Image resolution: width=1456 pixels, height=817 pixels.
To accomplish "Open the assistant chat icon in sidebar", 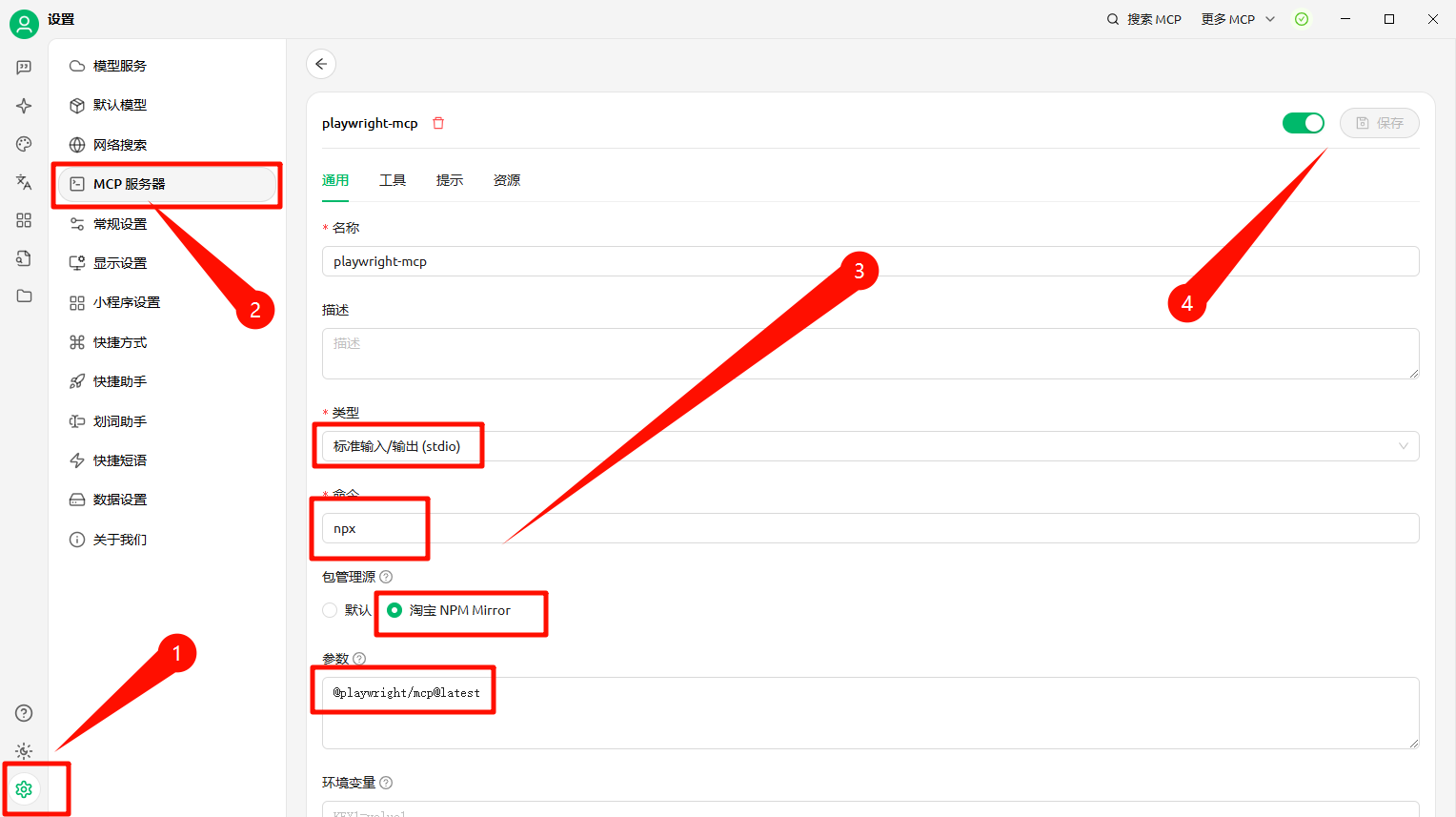I will [24, 68].
